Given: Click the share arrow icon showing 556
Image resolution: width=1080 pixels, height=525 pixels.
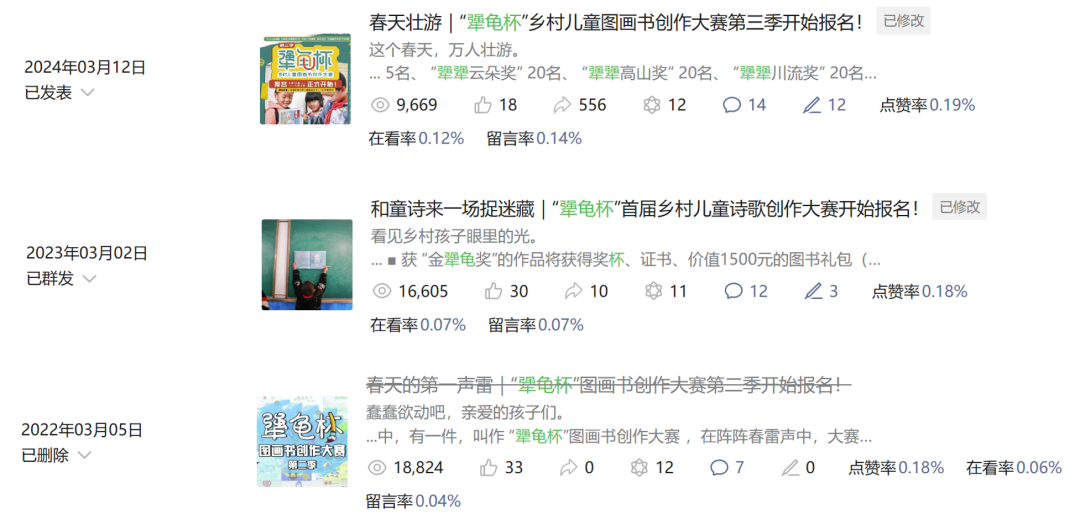Looking at the screenshot, I should pos(563,105).
